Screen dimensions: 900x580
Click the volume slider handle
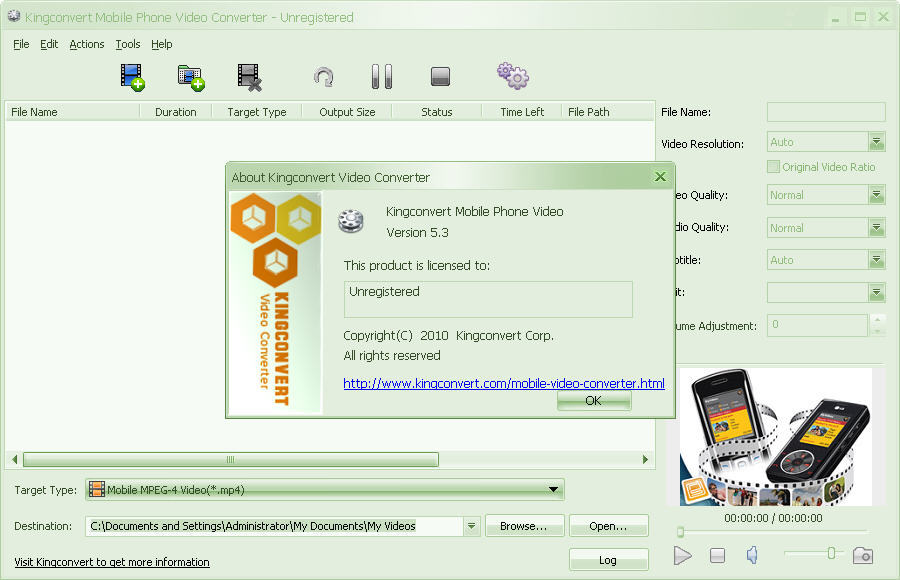tap(831, 553)
